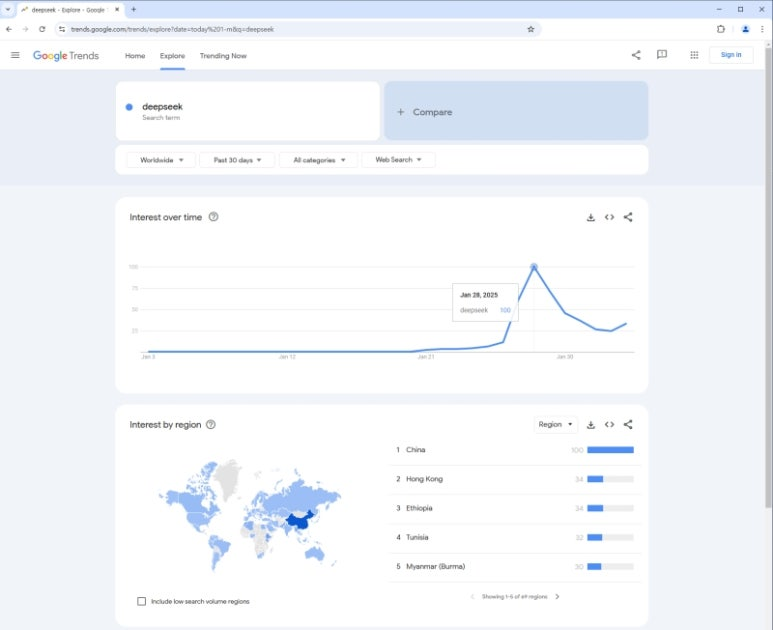This screenshot has height=630, width=773.
Task: Select China in the region list
Action: click(x=416, y=450)
